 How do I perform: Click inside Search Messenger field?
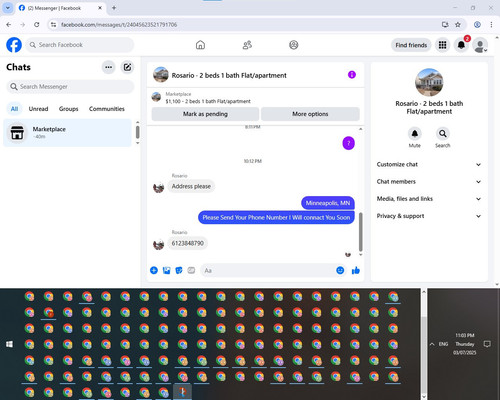70,87
